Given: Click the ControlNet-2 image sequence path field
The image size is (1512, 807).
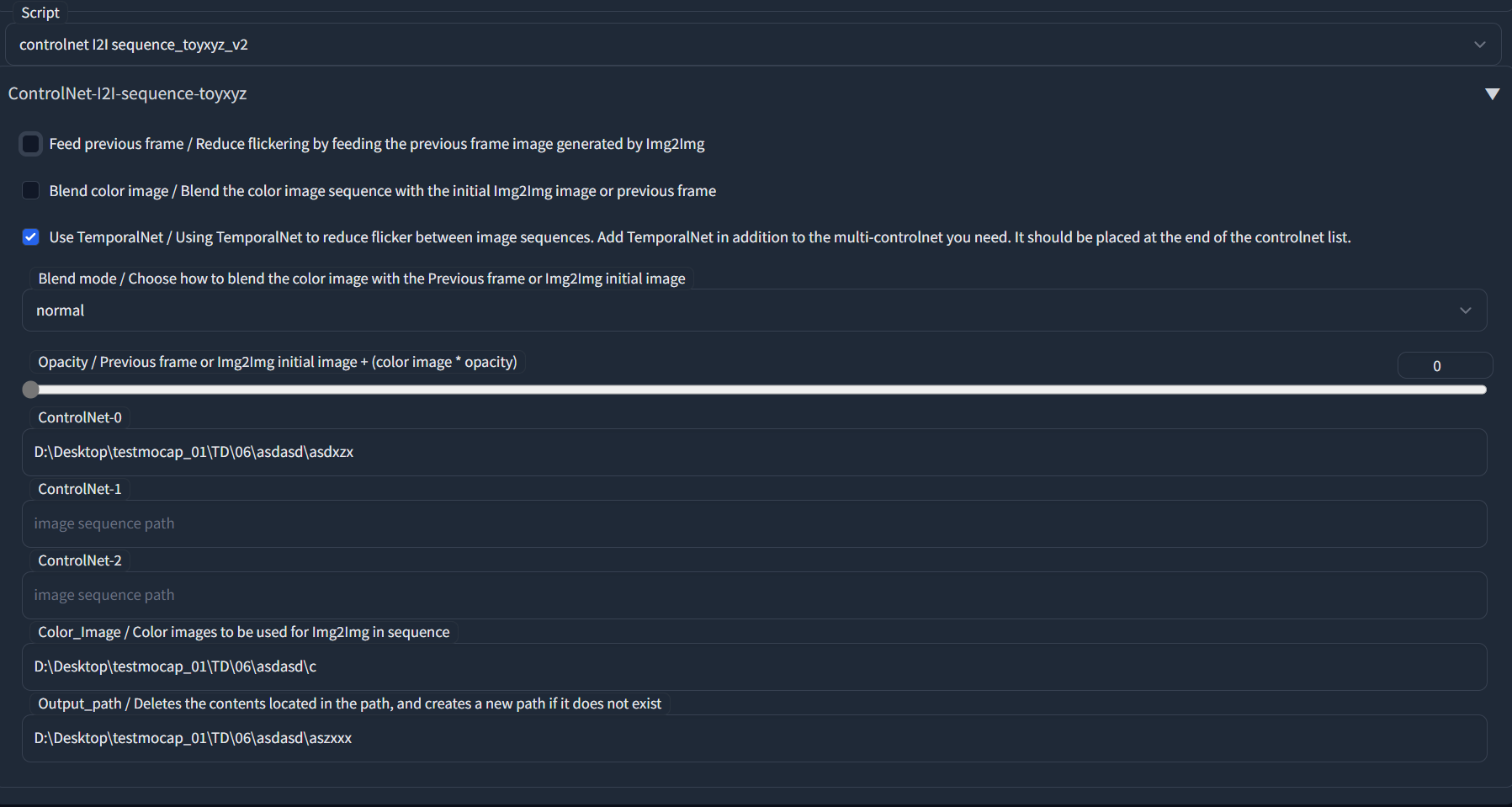Looking at the screenshot, I should click(753, 596).
